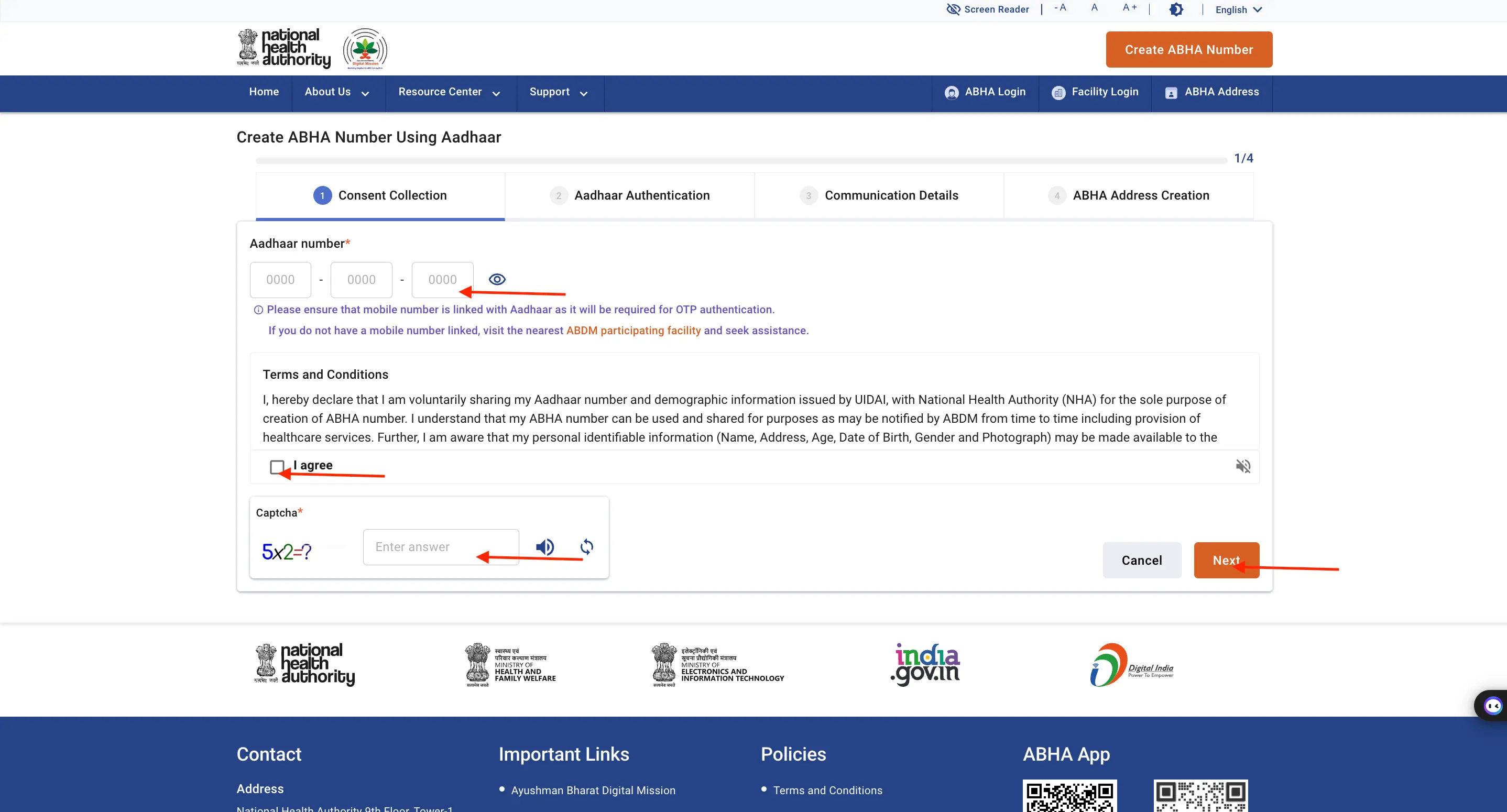The width and height of the screenshot is (1507, 812).
Task: Click the Ayushman Bharat Digital Mission logo
Action: (x=365, y=49)
